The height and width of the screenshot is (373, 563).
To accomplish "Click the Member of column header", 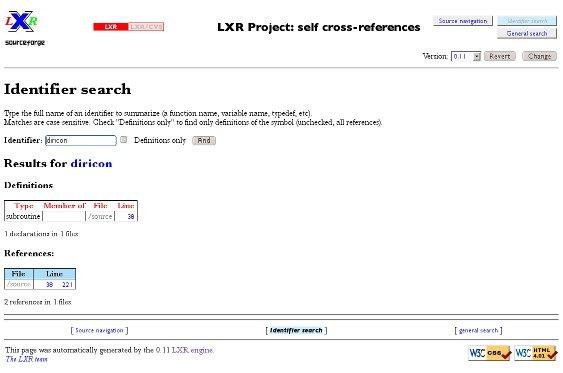I will tap(64, 206).
